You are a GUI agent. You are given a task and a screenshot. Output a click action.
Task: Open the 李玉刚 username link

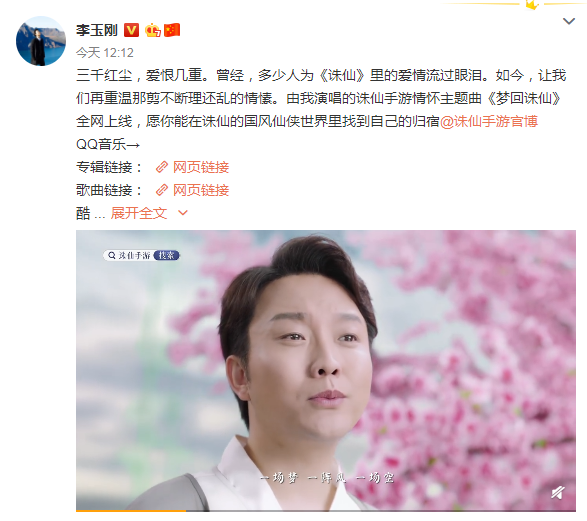(x=97, y=30)
